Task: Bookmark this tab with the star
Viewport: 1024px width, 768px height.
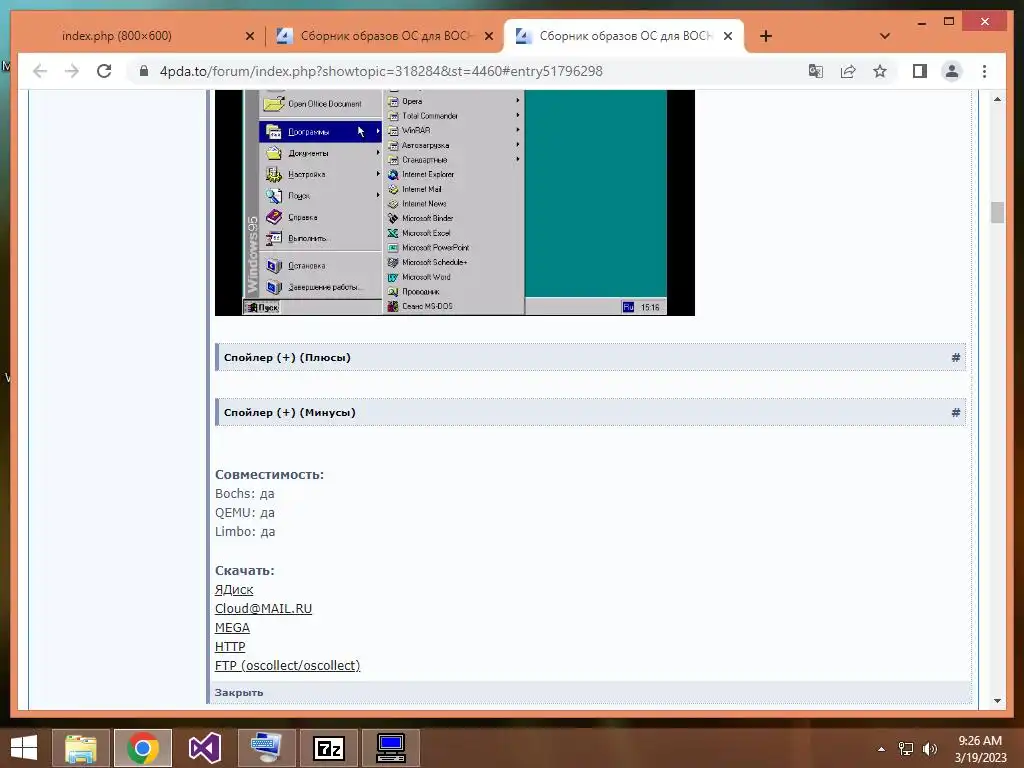Action: [880, 71]
